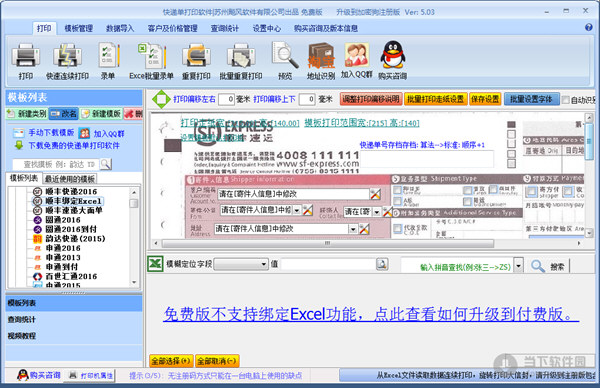This screenshot has height=388, width=600.
Task: Select 韵达快递(2015) template
Action: (75, 239)
